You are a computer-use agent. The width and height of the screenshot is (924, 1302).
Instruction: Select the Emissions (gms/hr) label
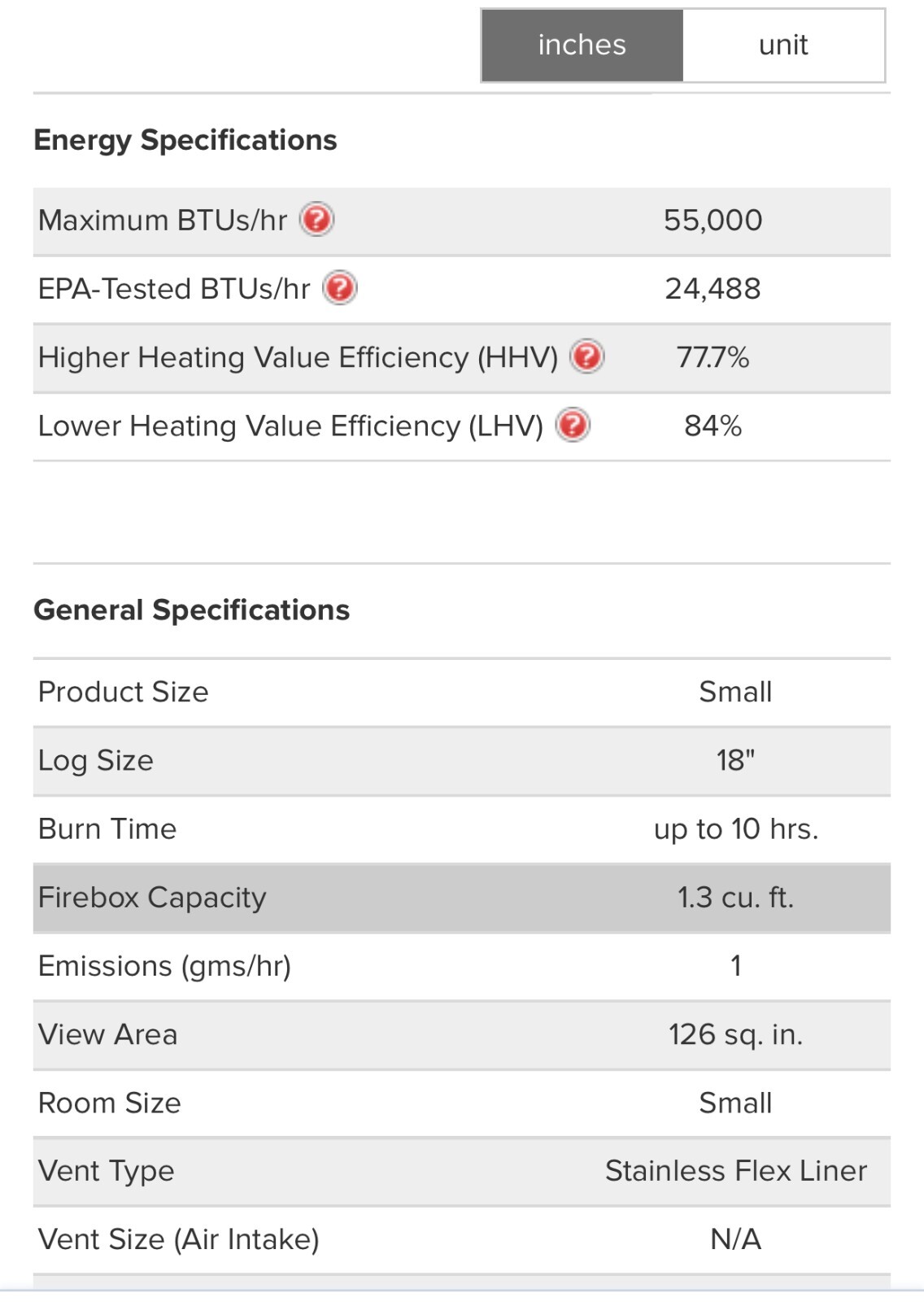tap(164, 966)
